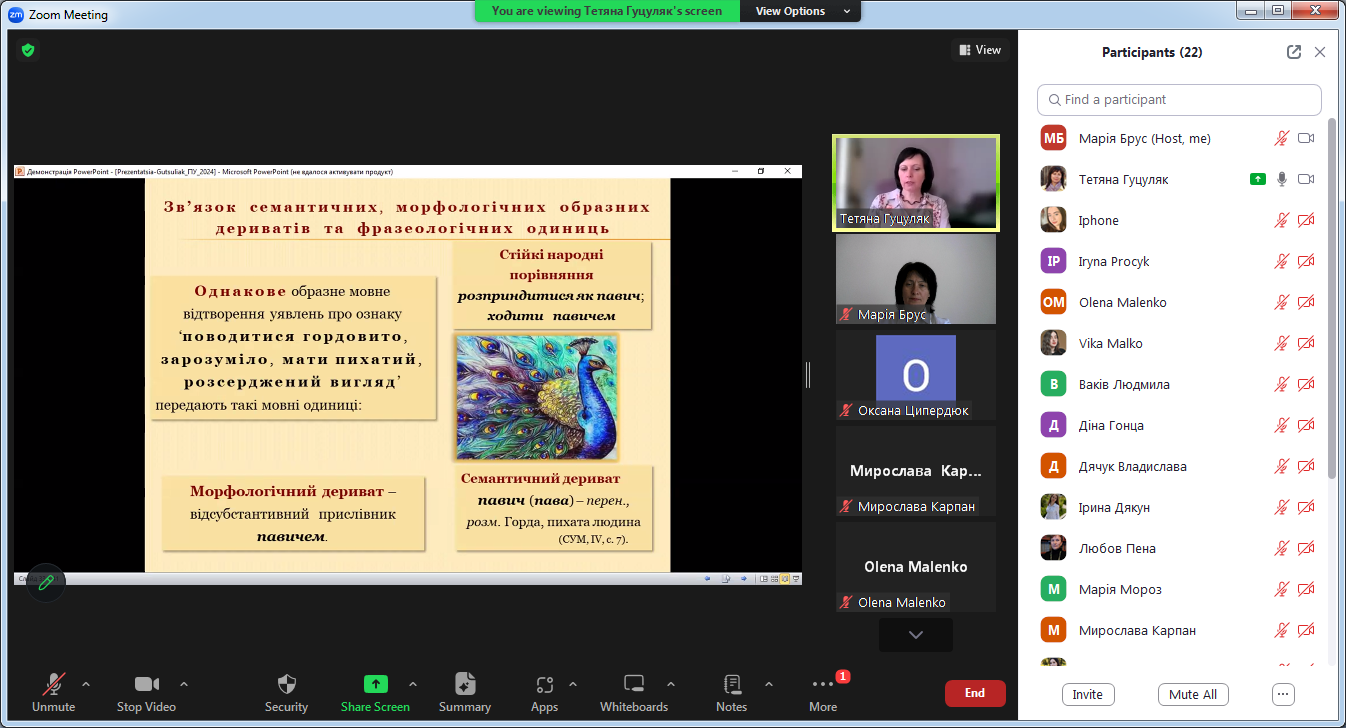Screen dimensions: 1346x728
Task: Open the More menu in toolbar
Action: 823,685
